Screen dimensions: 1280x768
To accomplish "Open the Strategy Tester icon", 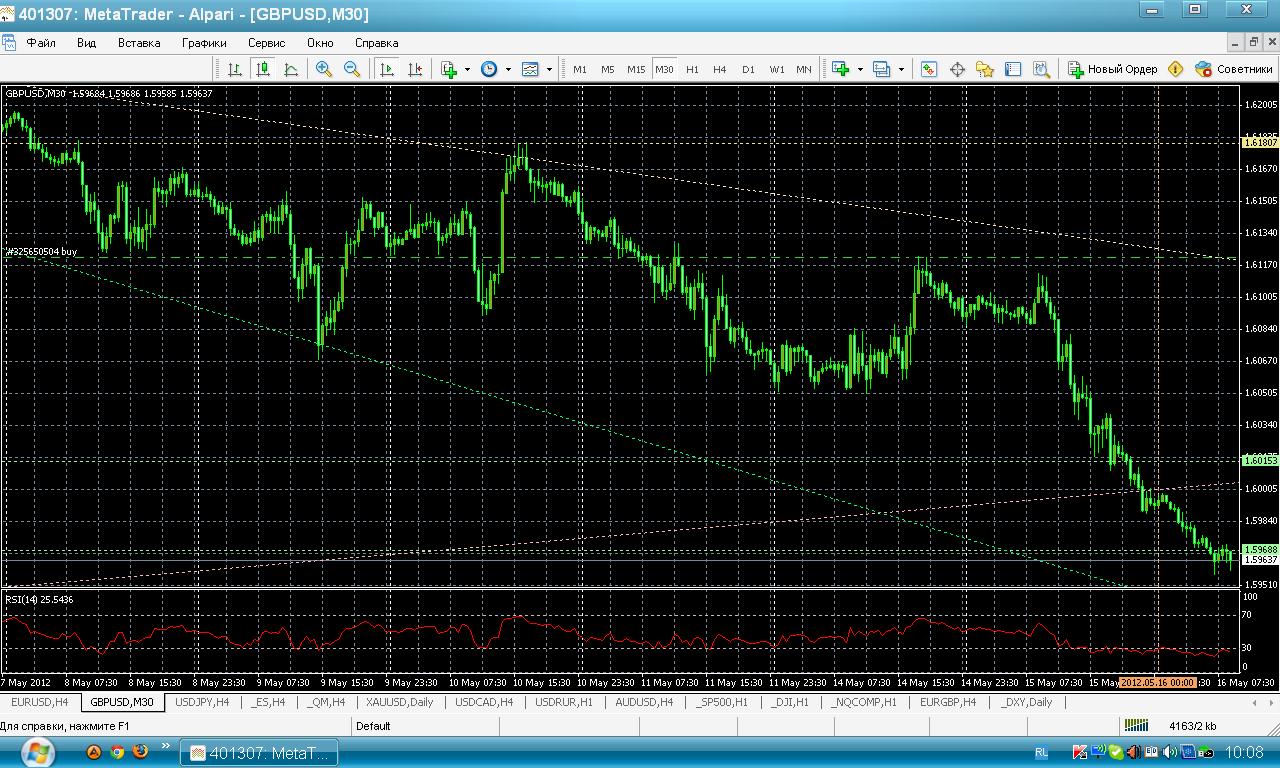I will click(x=1041, y=69).
